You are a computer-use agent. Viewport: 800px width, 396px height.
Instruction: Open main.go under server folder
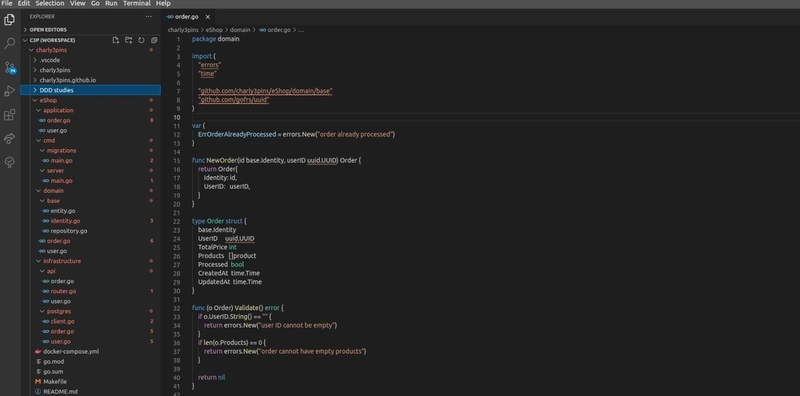coord(90,181)
